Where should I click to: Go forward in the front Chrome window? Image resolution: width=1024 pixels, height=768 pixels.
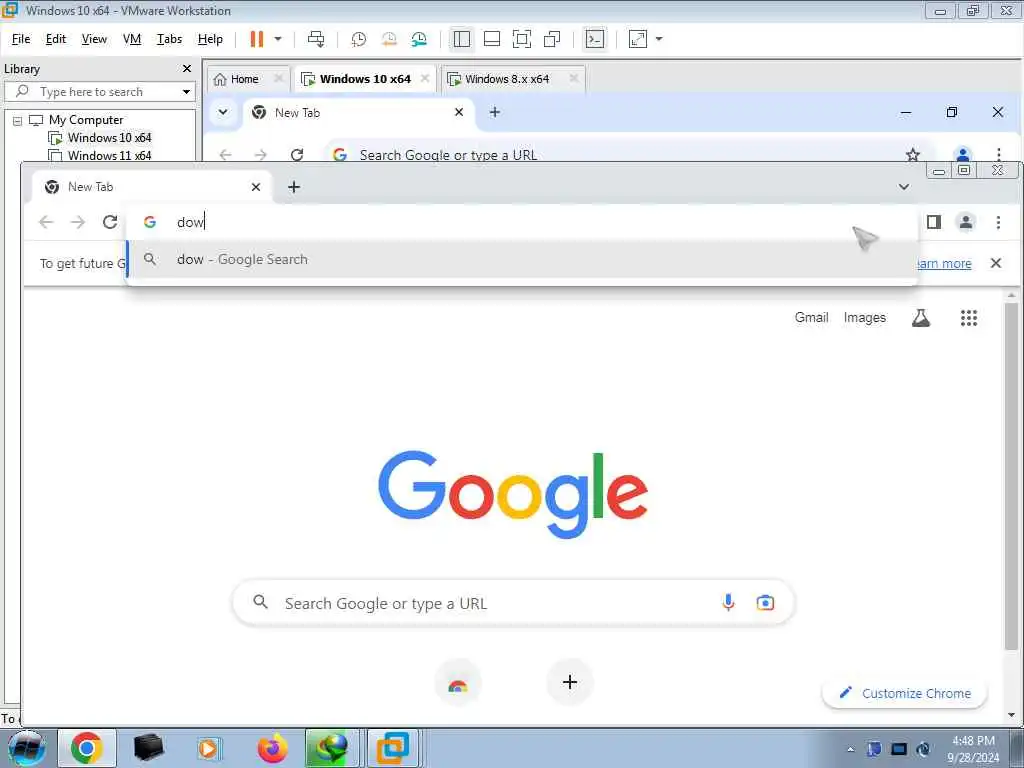(x=78, y=222)
